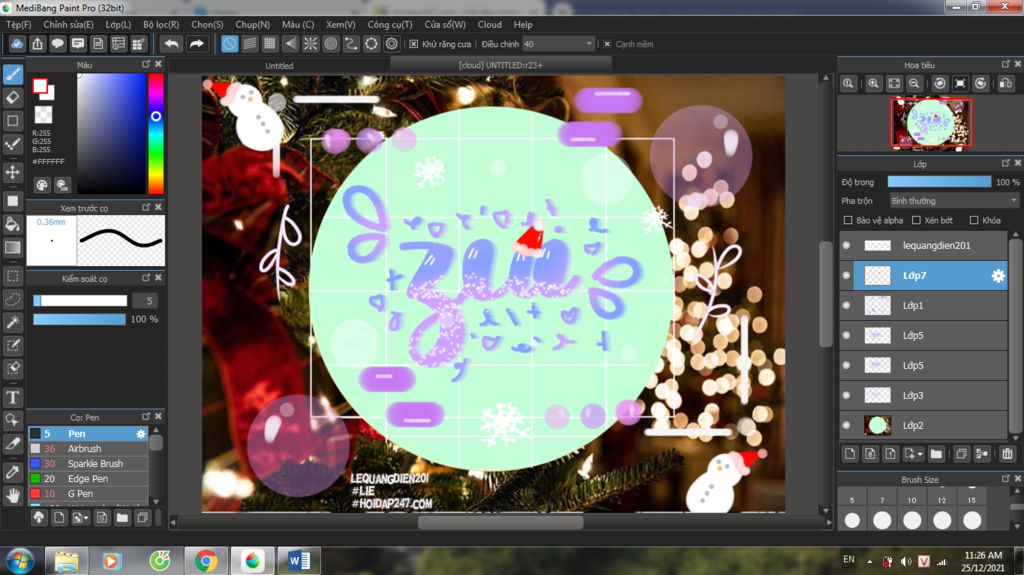
Task: Select the Lớp3 layer
Action: [x=925, y=395]
